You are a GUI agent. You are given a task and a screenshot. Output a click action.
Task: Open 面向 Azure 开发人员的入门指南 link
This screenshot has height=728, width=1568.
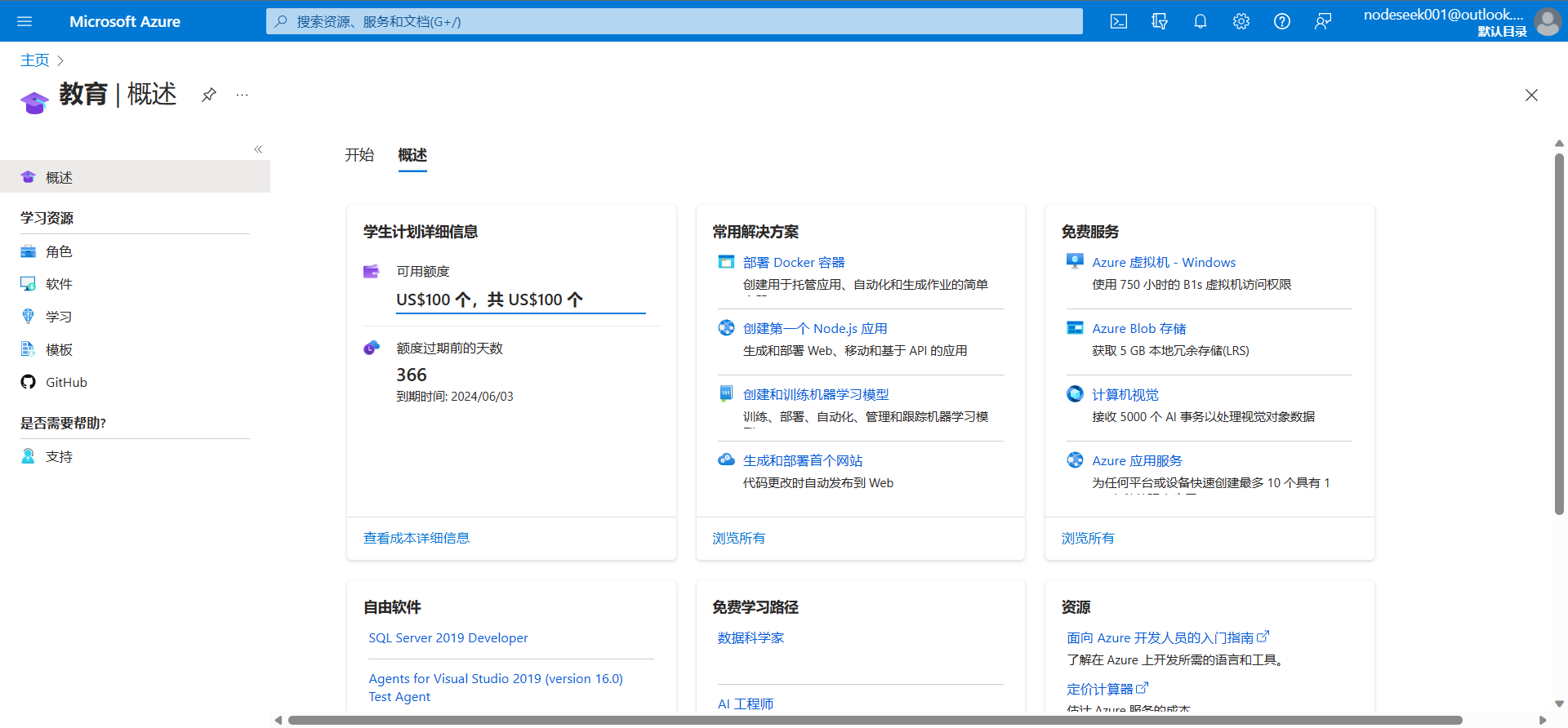(x=1168, y=637)
